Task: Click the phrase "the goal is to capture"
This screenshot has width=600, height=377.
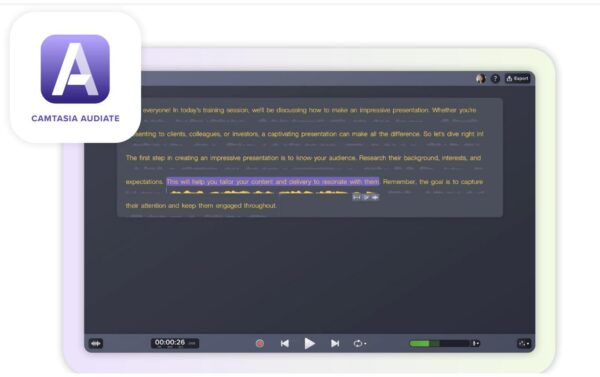Action: tap(451, 182)
